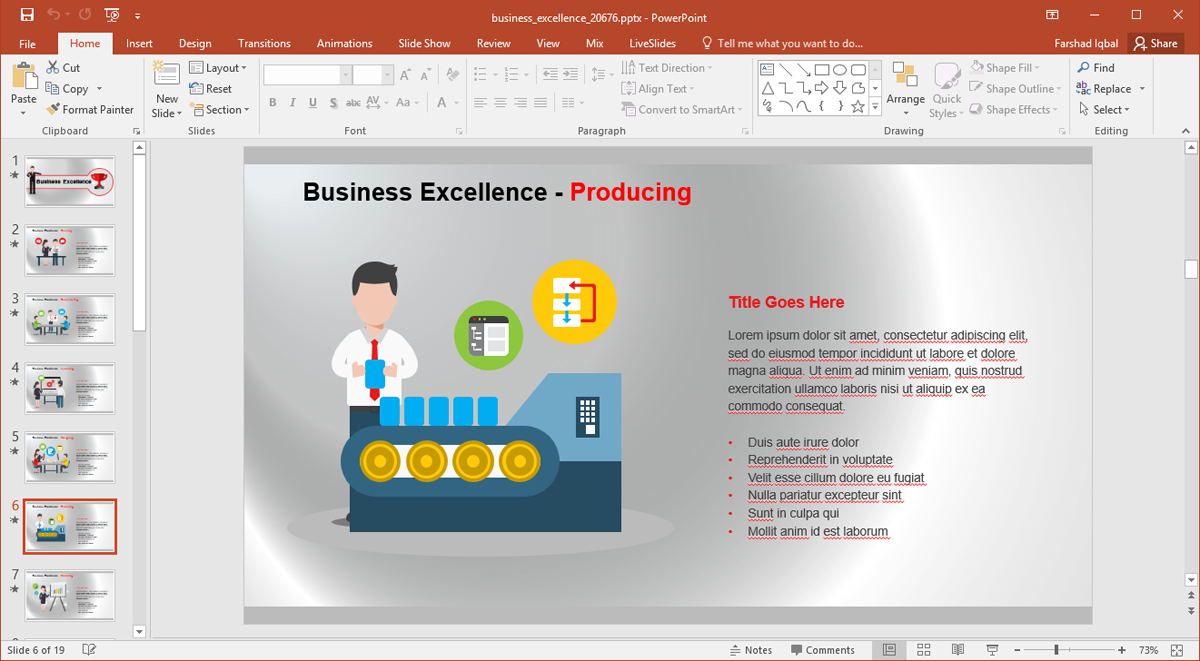Toggle the Notes pane

(x=750, y=650)
